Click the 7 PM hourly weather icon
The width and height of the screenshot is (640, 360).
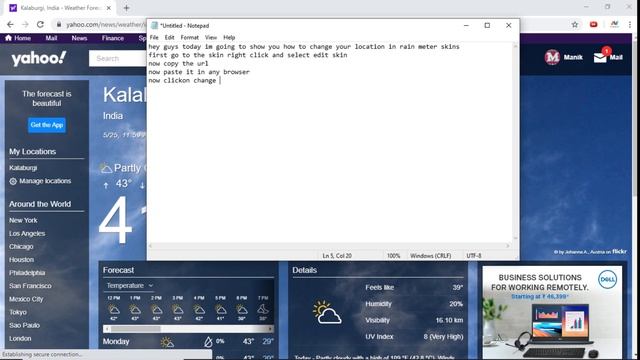[263, 309]
